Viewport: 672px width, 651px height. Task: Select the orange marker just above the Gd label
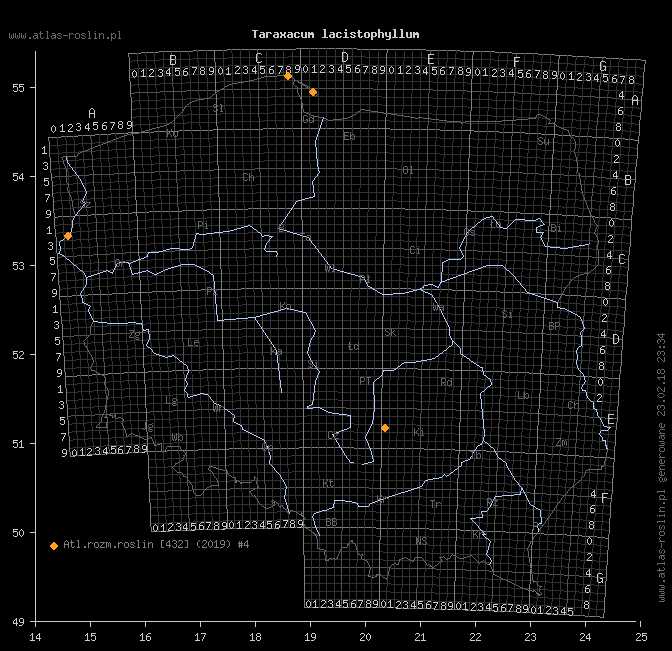(313, 92)
